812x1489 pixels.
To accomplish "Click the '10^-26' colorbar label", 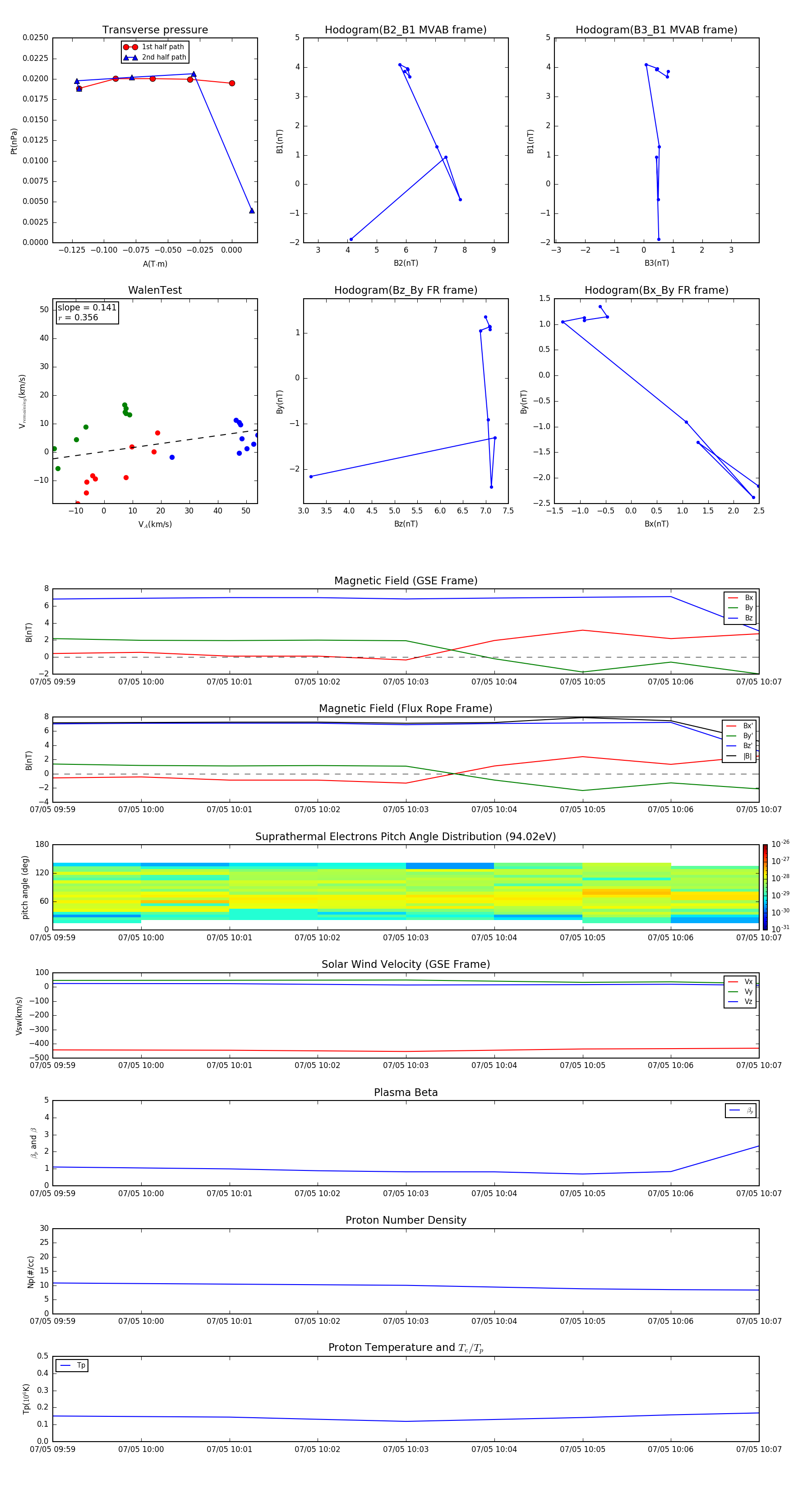I will pos(780,844).
